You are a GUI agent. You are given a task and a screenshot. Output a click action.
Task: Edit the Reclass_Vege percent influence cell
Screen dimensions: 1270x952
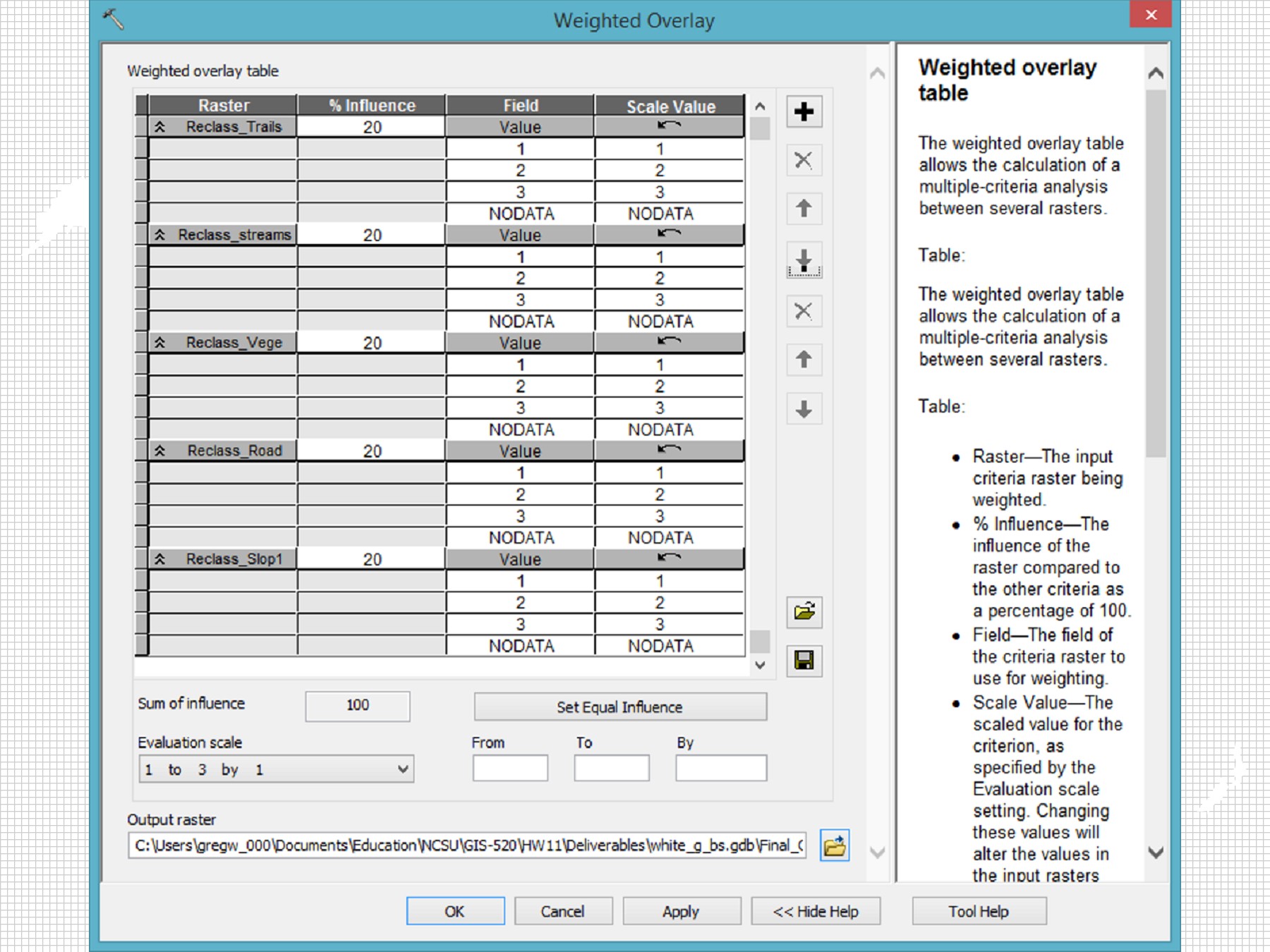tap(372, 343)
